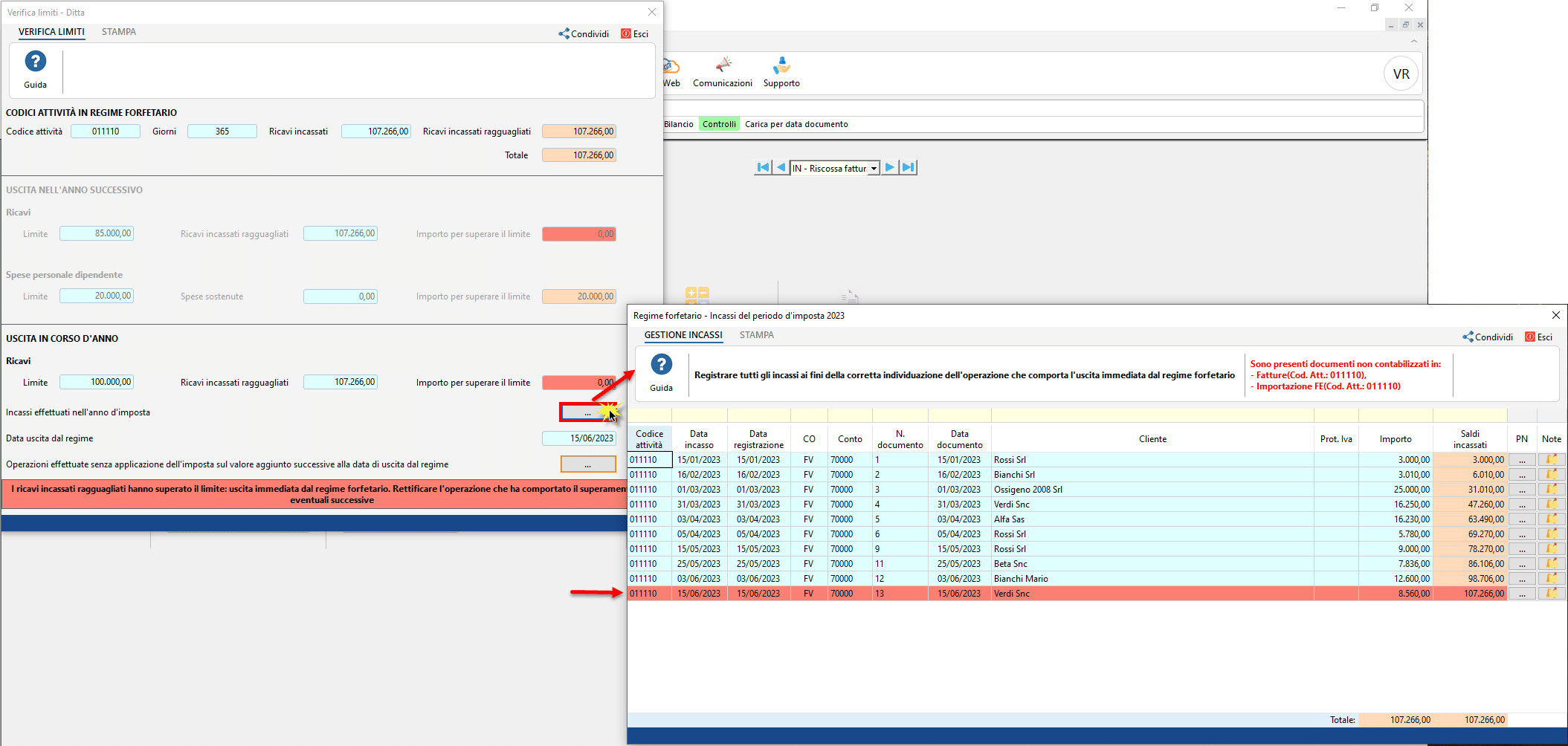Open Incassi effettuati nell'anno d'imposta button
This screenshot has width=1568, height=746.
(x=588, y=412)
